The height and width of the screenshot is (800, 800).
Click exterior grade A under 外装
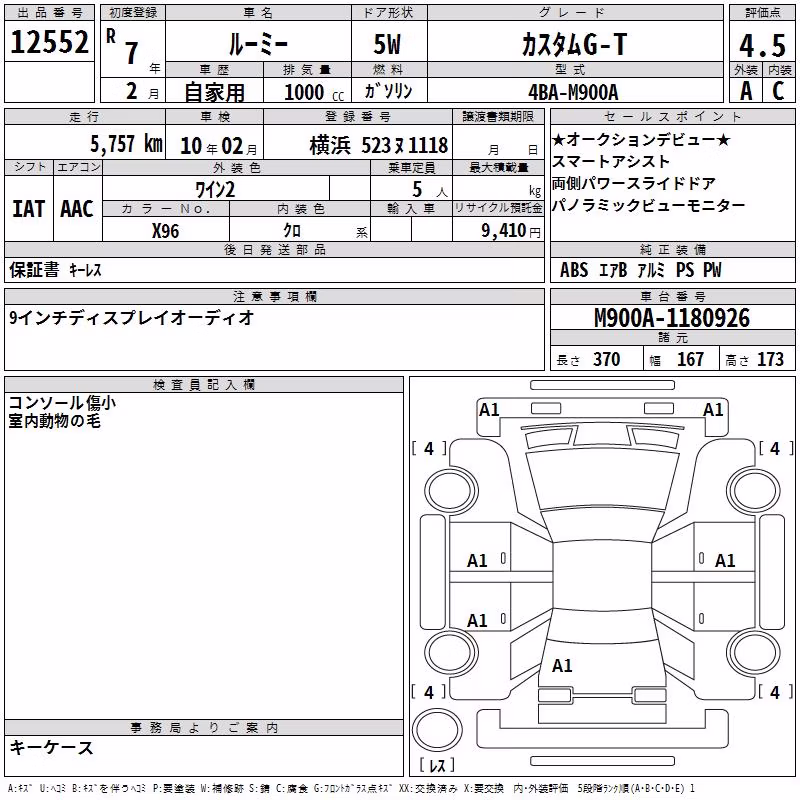click(x=746, y=91)
